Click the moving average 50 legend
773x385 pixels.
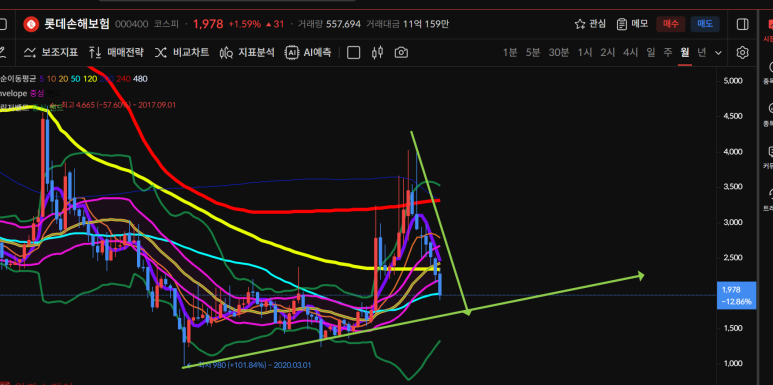coord(75,79)
